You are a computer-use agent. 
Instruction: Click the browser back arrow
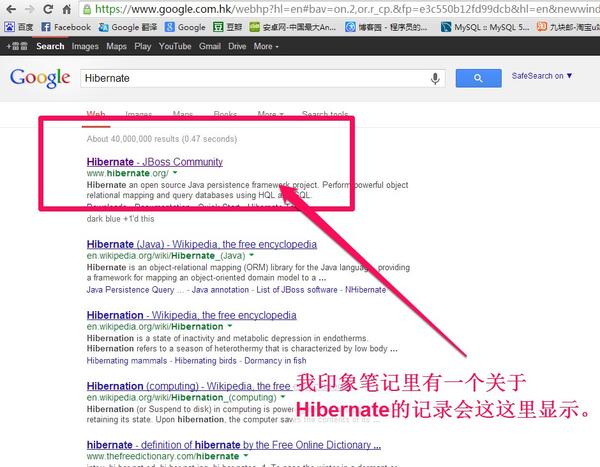[11, 9]
